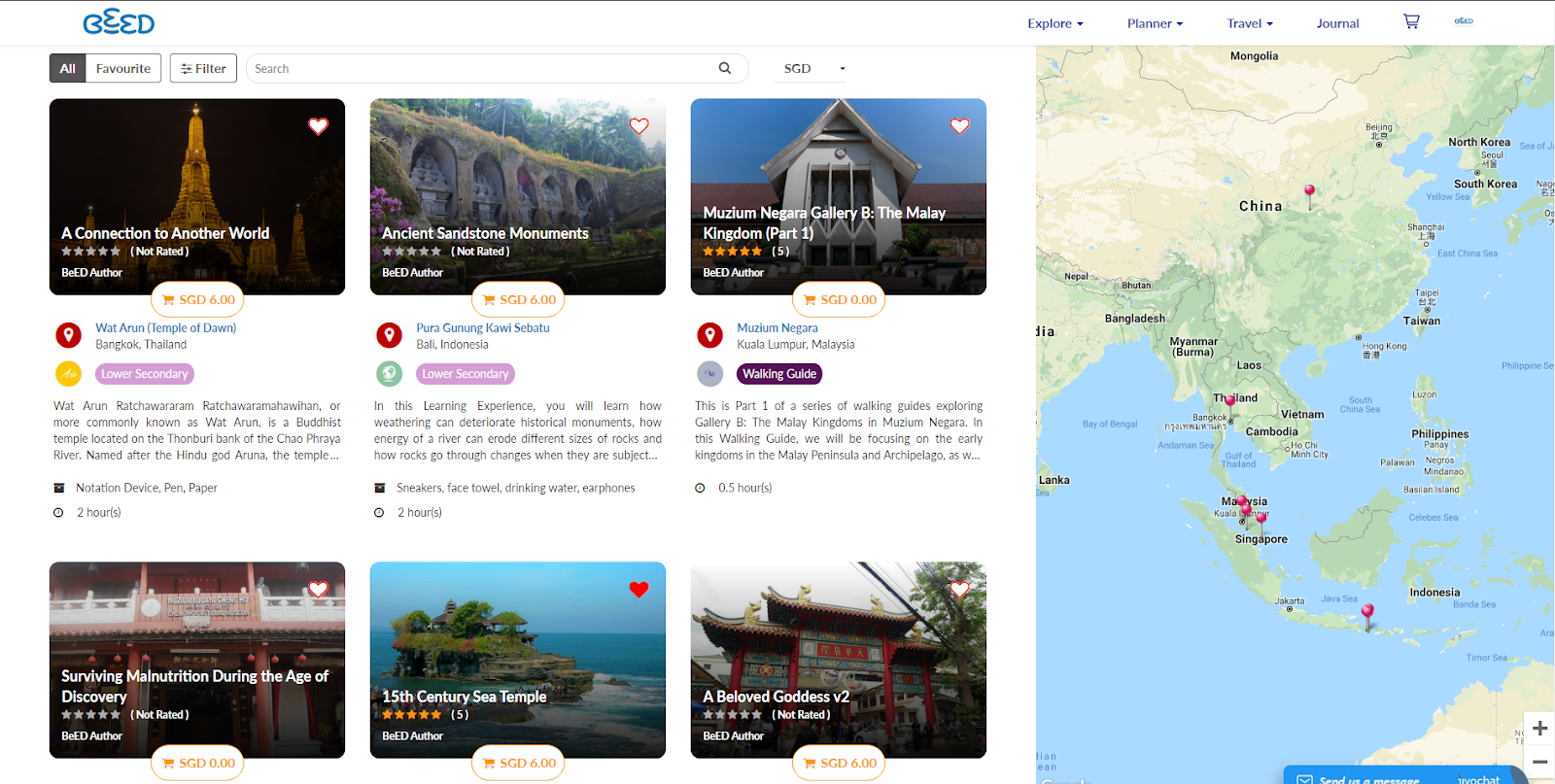Add Ancient Sandstone Monuments for SGD 6.00
The height and width of the screenshot is (784, 1555).
518,299
